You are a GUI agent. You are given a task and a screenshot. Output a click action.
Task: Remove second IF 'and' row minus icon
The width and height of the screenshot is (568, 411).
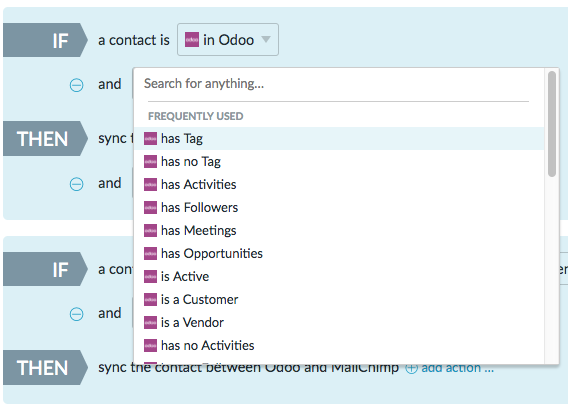click(76, 314)
